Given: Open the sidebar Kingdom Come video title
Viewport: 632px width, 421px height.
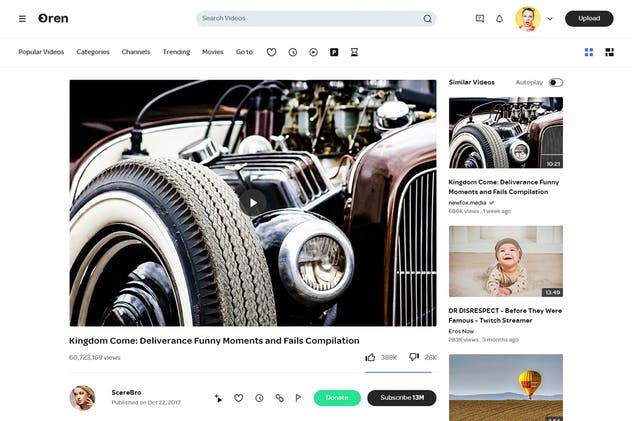Looking at the screenshot, I should [x=503, y=187].
